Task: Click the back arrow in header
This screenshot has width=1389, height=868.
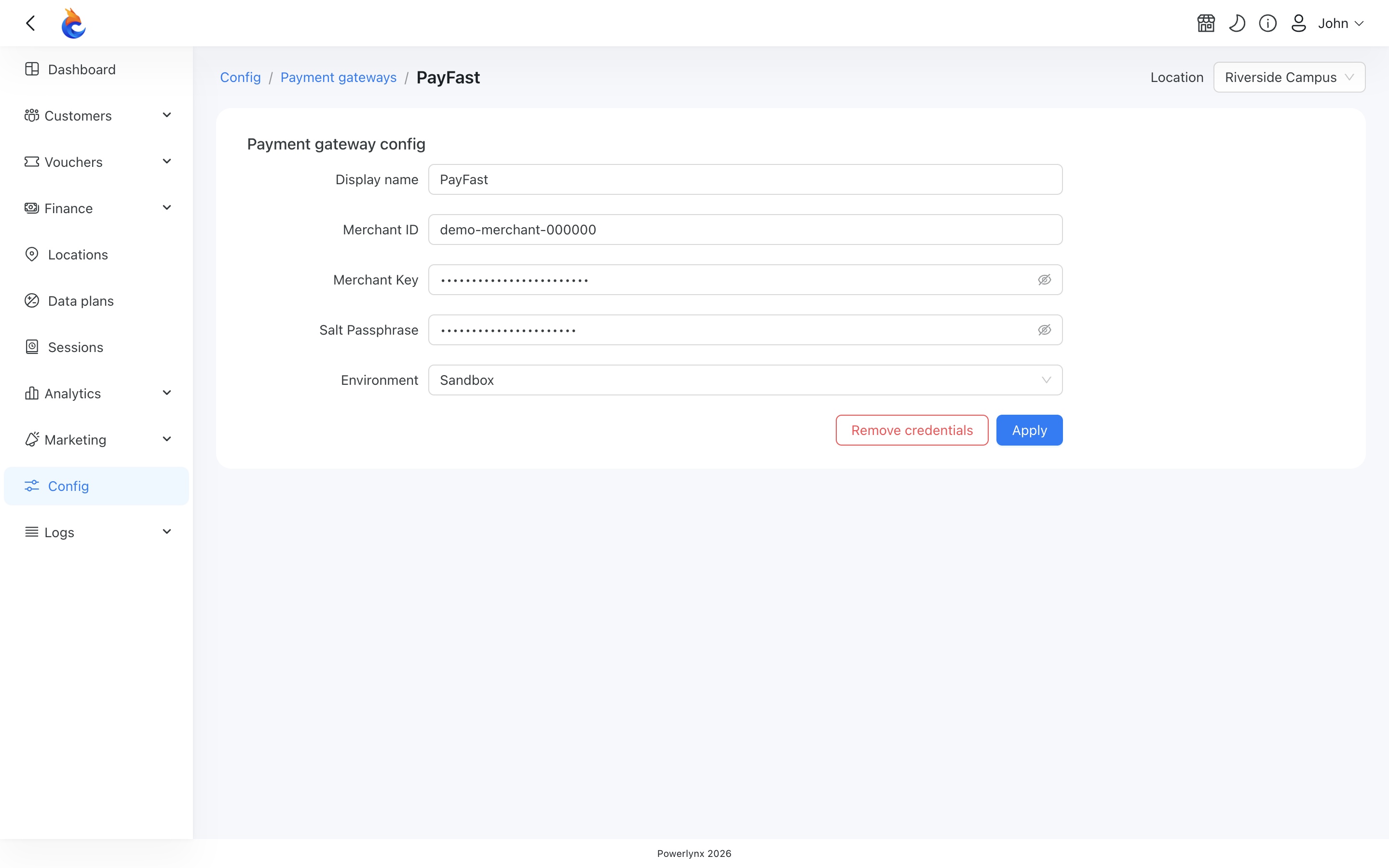Action: click(31, 24)
